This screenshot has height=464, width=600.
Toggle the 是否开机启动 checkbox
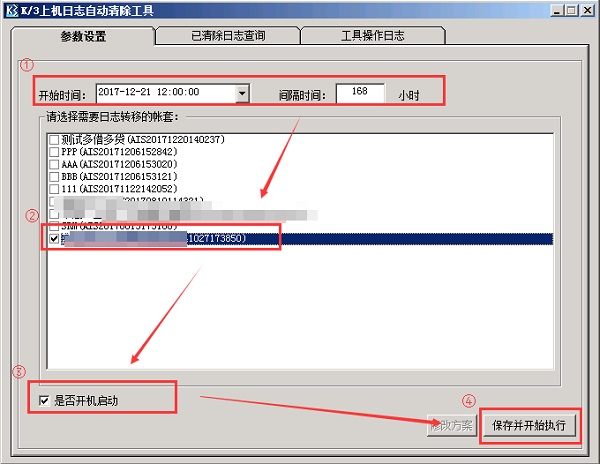pyautogui.click(x=43, y=401)
